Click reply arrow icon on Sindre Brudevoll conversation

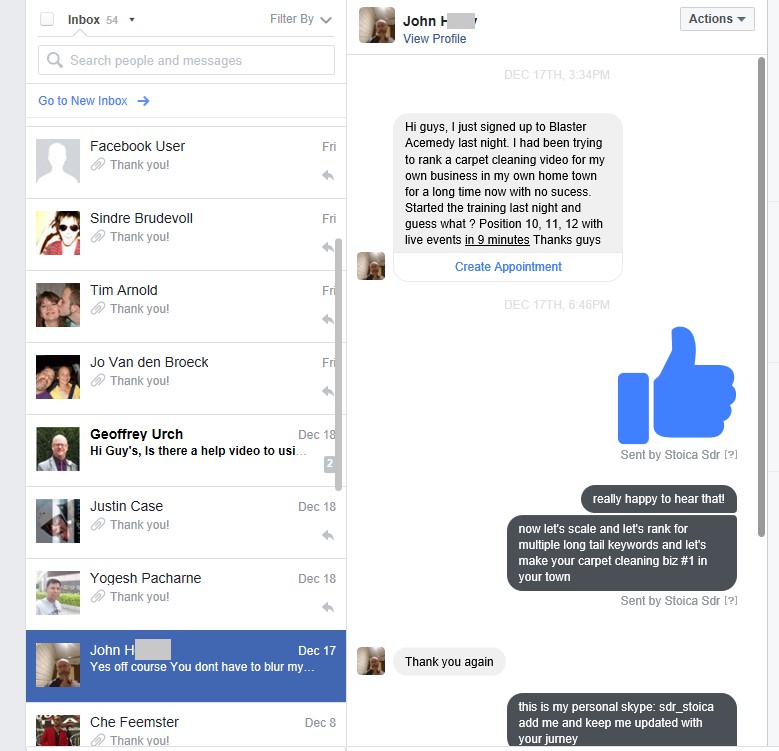(x=328, y=247)
